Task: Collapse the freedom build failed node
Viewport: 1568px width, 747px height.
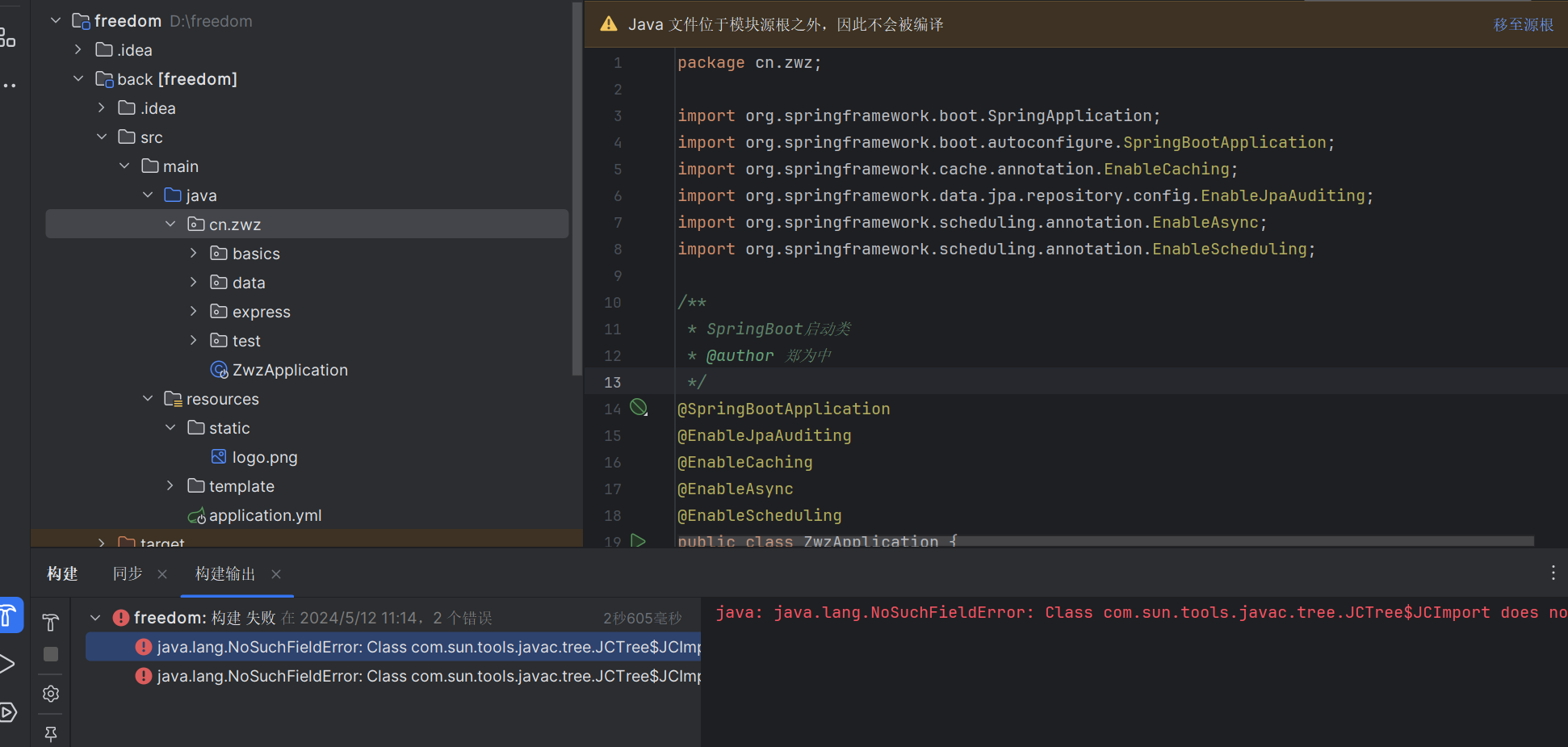Action: pos(95,618)
